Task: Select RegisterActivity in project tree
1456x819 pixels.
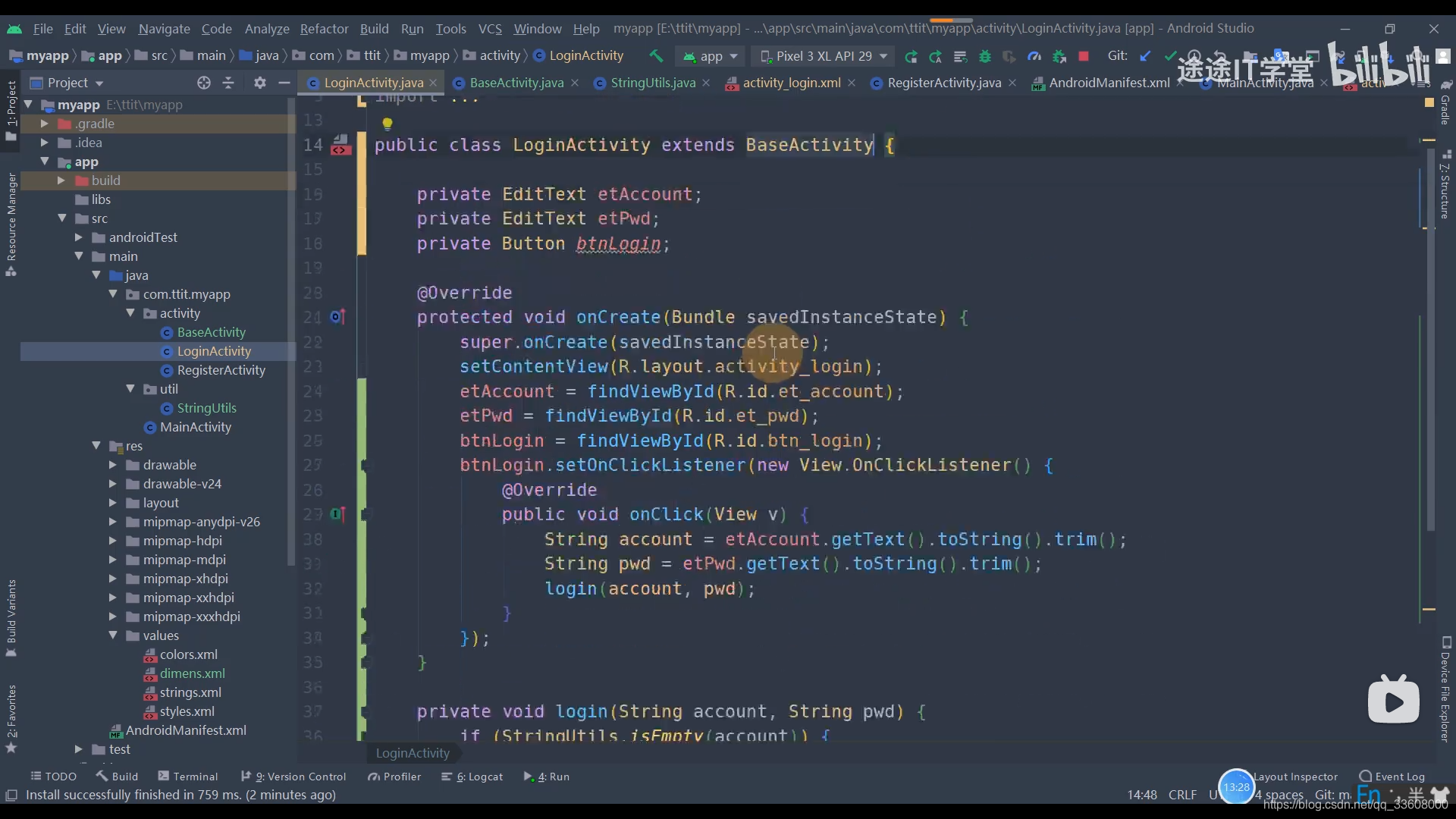Action: pyautogui.click(x=221, y=370)
